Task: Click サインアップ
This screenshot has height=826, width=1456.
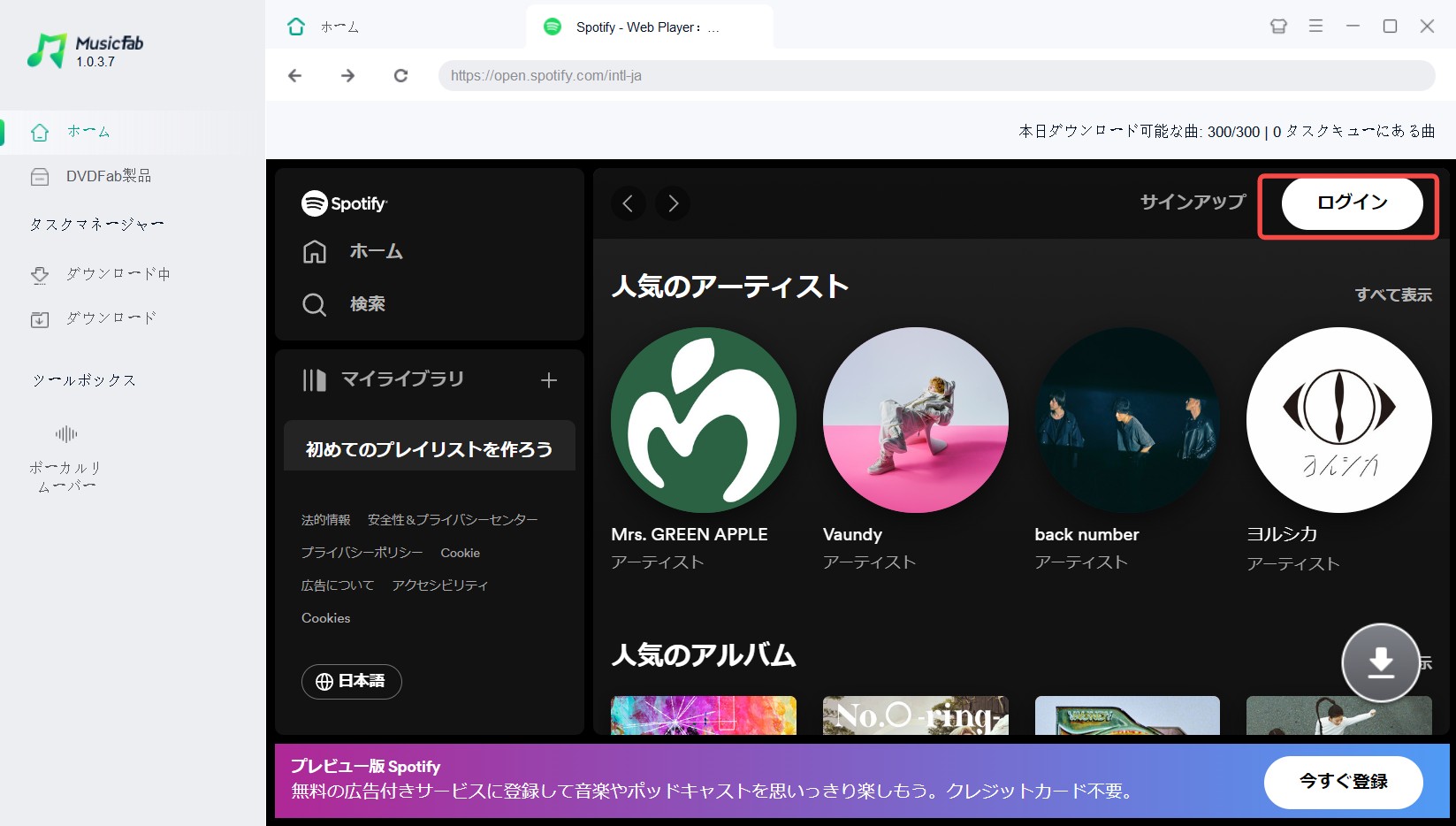Action: 1193,203
